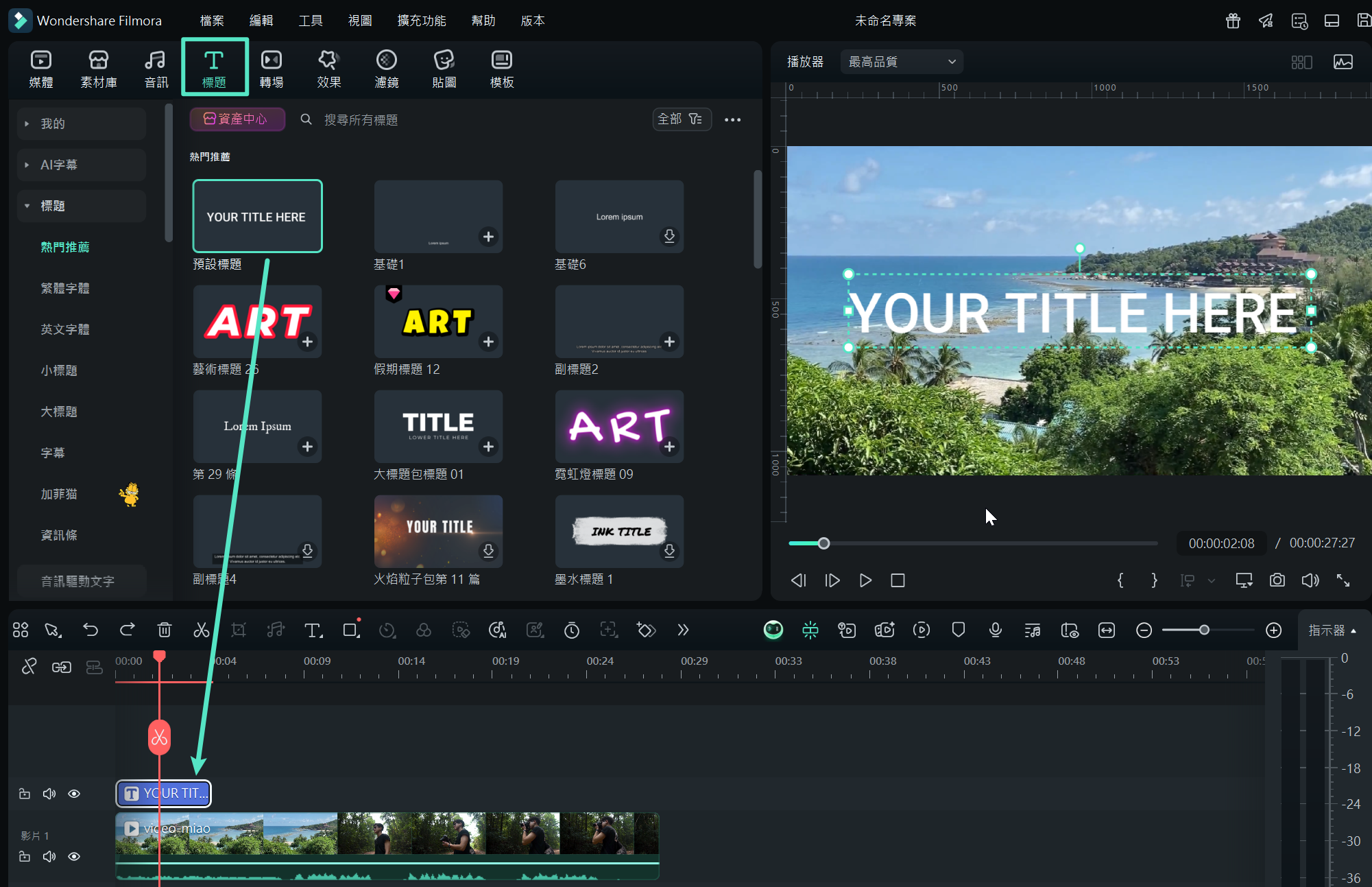Open the 檔案 menu
Screen dimensions: 1372x887
212,21
